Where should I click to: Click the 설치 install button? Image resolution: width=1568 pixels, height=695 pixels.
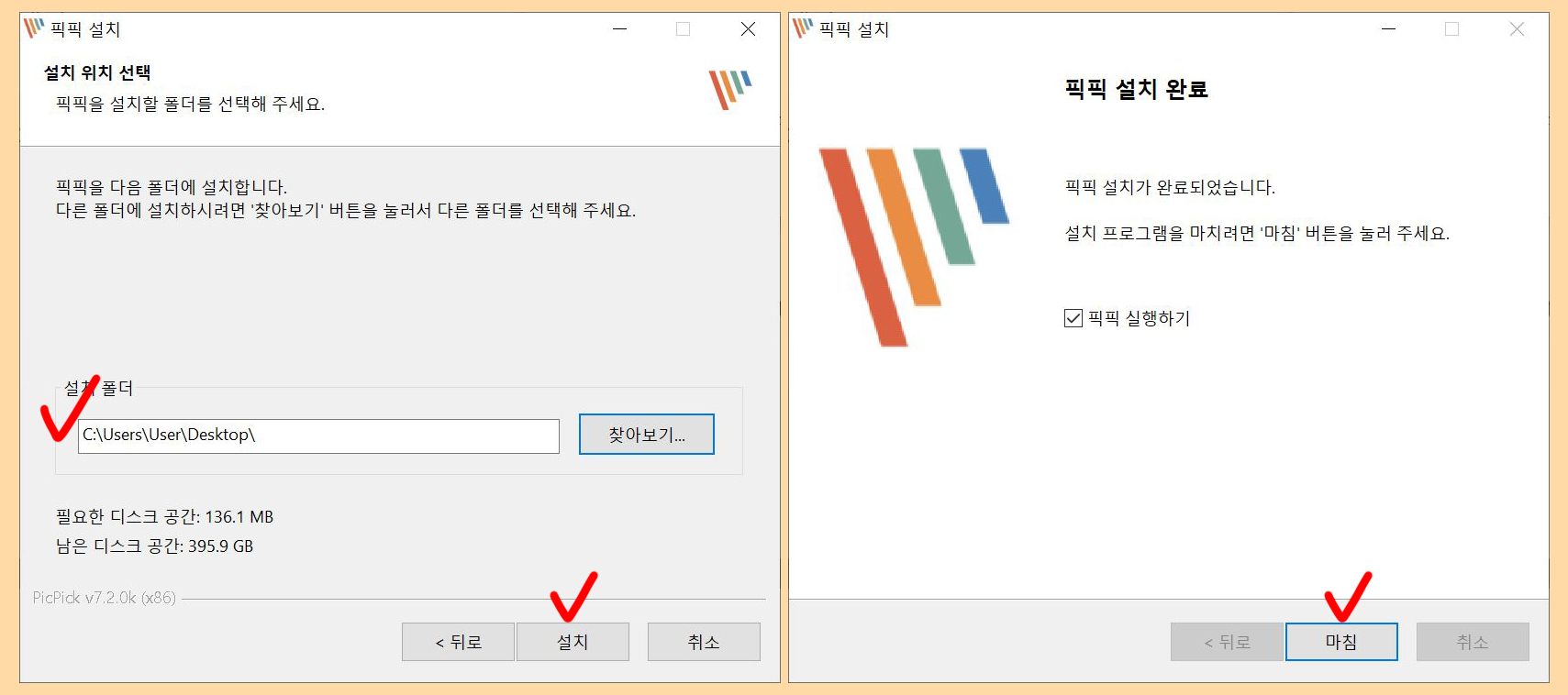[x=573, y=642]
